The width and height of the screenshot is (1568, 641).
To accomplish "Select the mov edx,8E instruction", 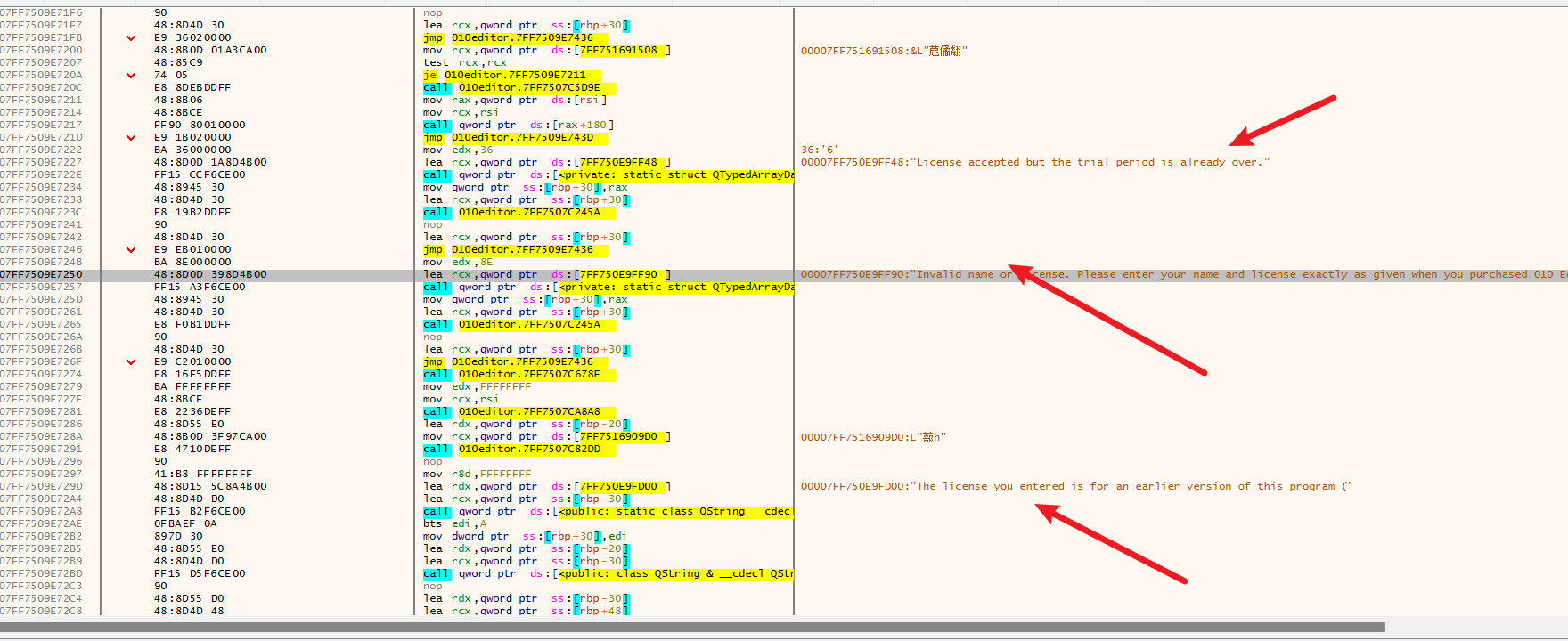I will (458, 263).
